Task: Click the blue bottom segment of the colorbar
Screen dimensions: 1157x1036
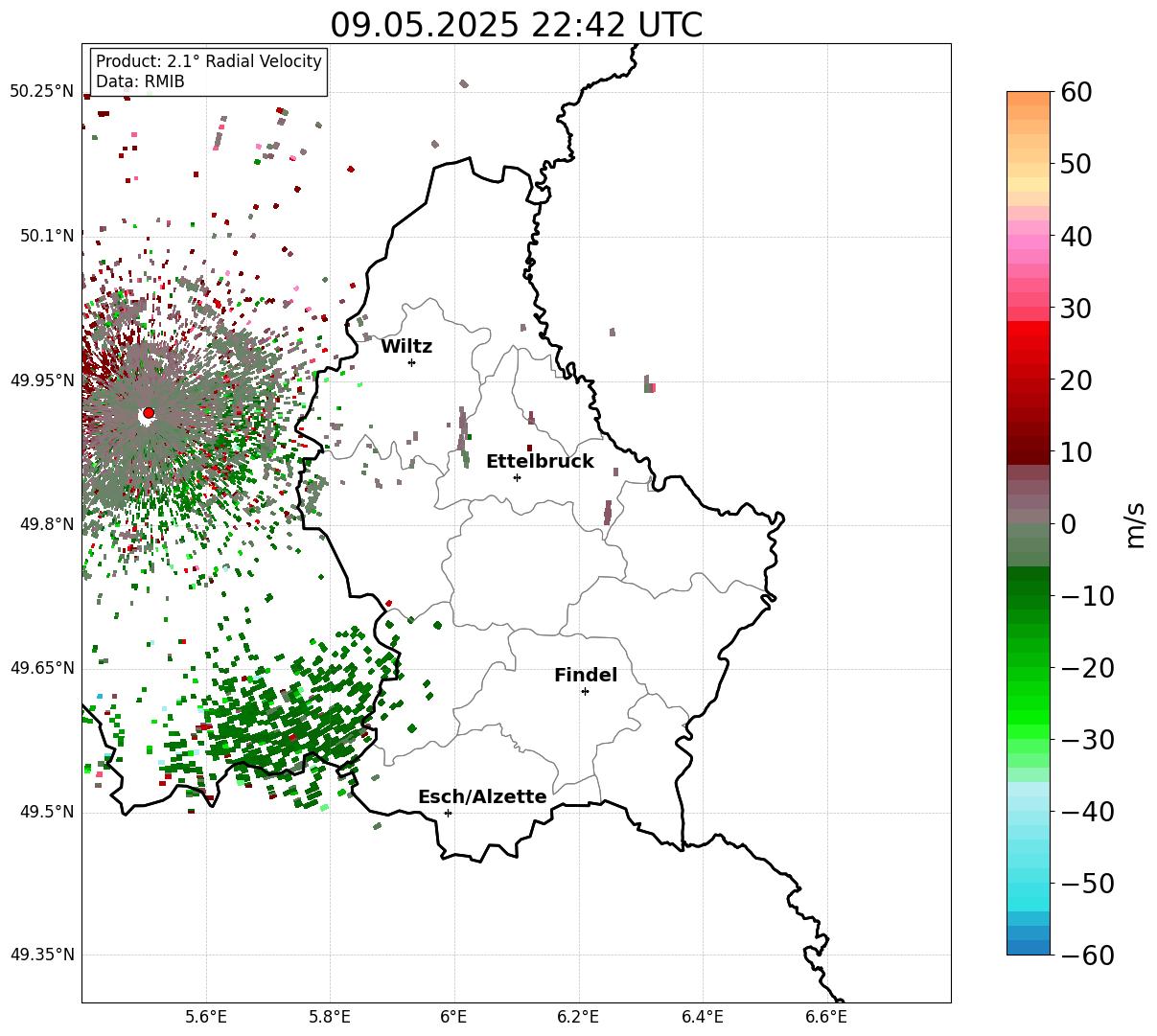Action: coord(1029,947)
